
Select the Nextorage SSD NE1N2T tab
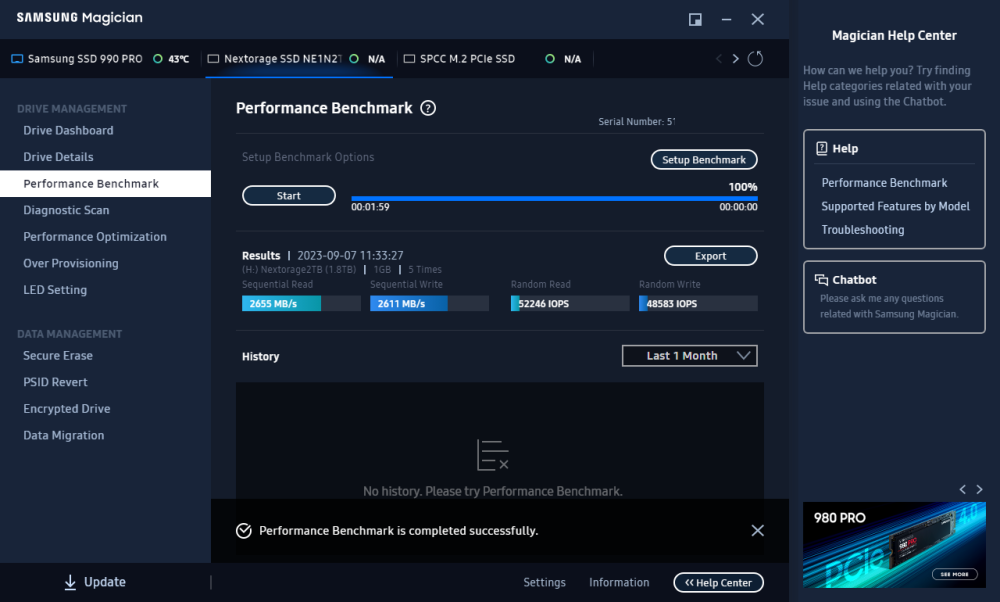tap(298, 59)
